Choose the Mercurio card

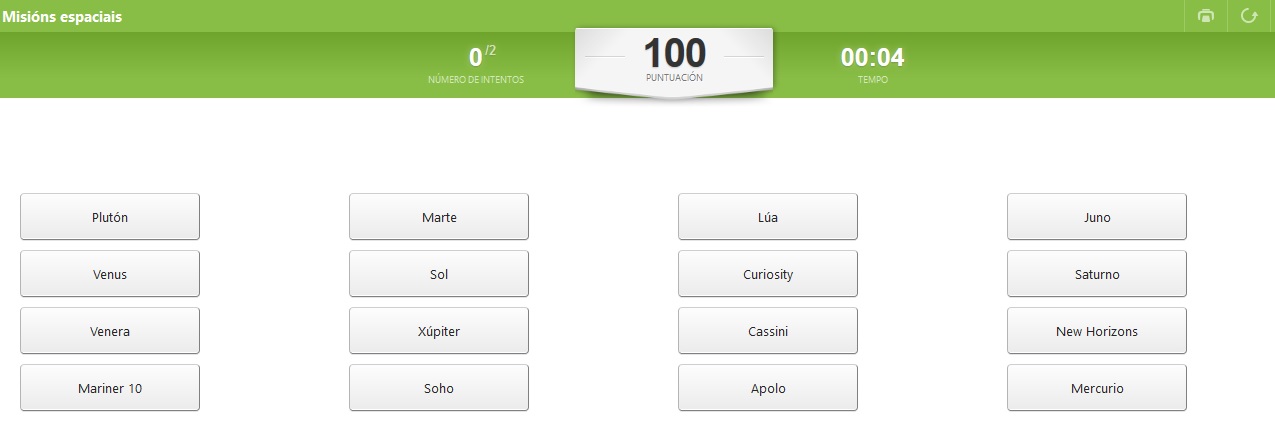click(x=1097, y=388)
